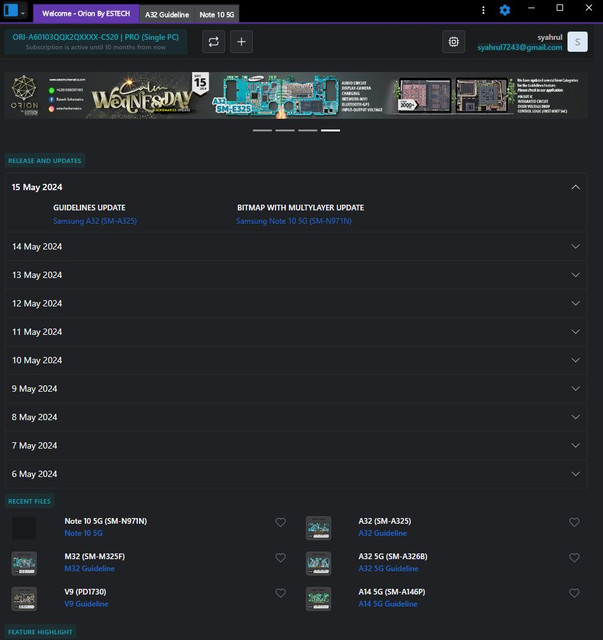Screen dimensions: 603x640
Task: Switch to the Note 10 5G tab
Action: tap(216, 15)
